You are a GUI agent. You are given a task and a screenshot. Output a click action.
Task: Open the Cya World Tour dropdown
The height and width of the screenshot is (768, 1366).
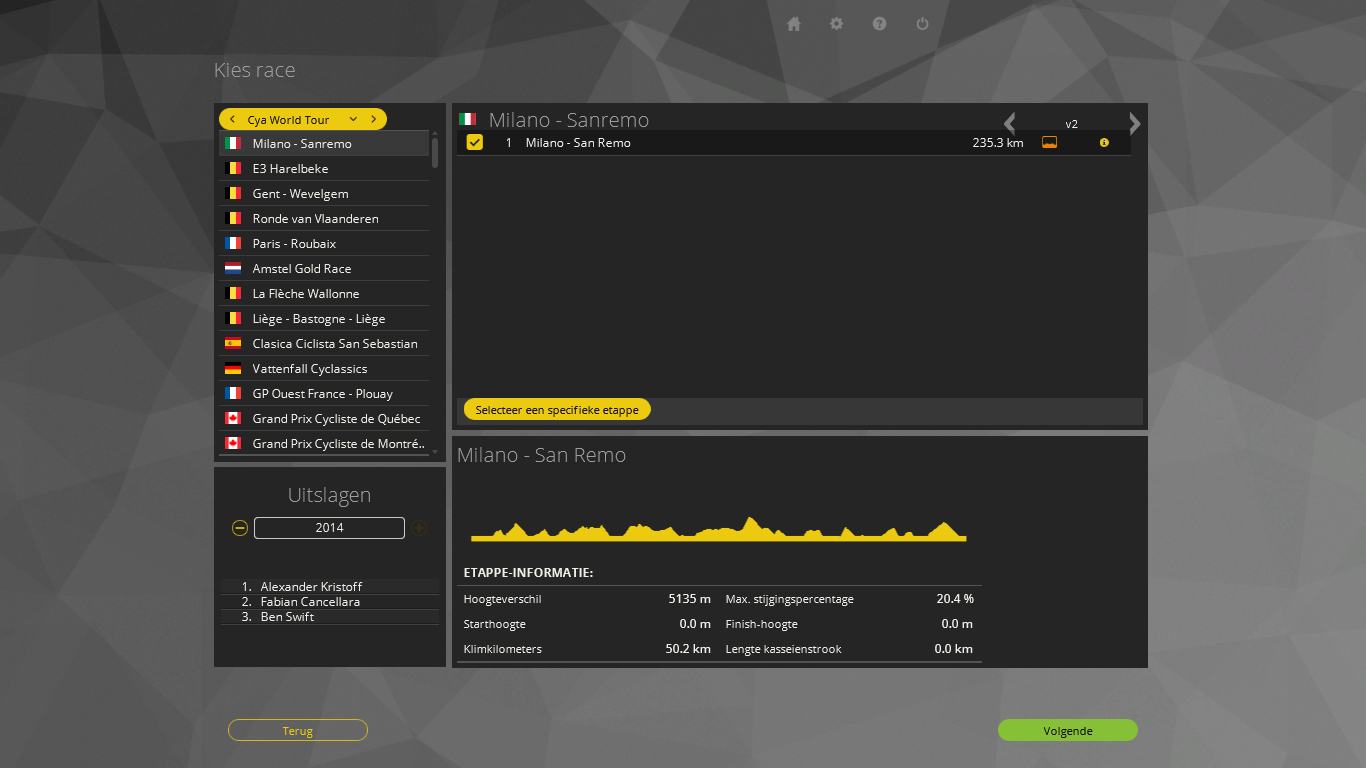pos(353,120)
